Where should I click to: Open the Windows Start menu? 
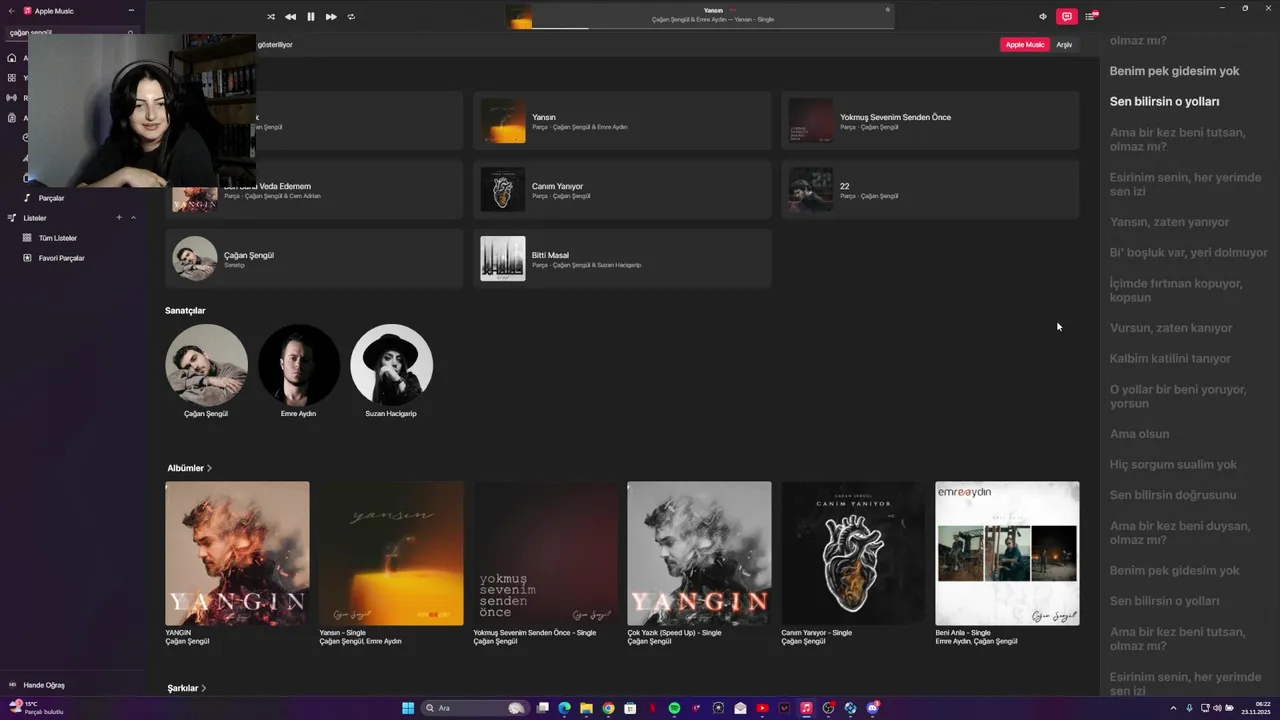[x=408, y=708]
